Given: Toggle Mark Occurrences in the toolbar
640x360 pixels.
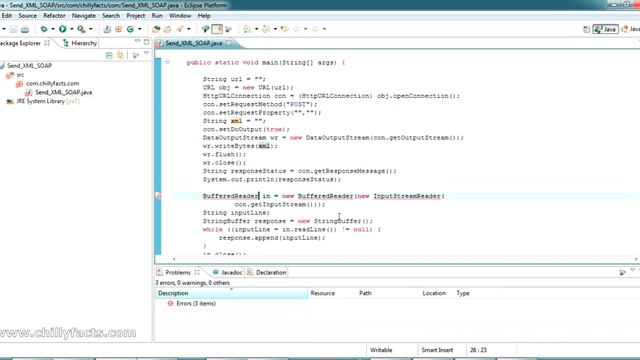Looking at the screenshot, I should (x=217, y=29).
